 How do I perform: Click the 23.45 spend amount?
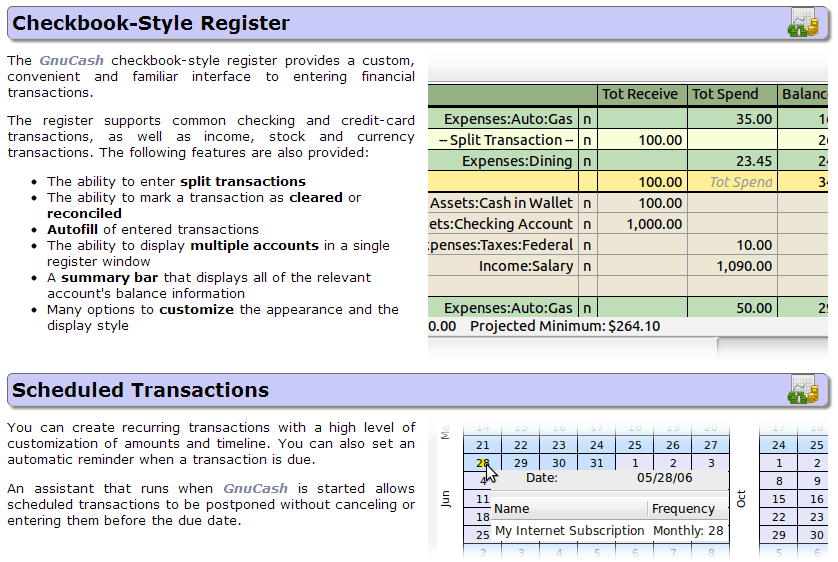[754, 161]
